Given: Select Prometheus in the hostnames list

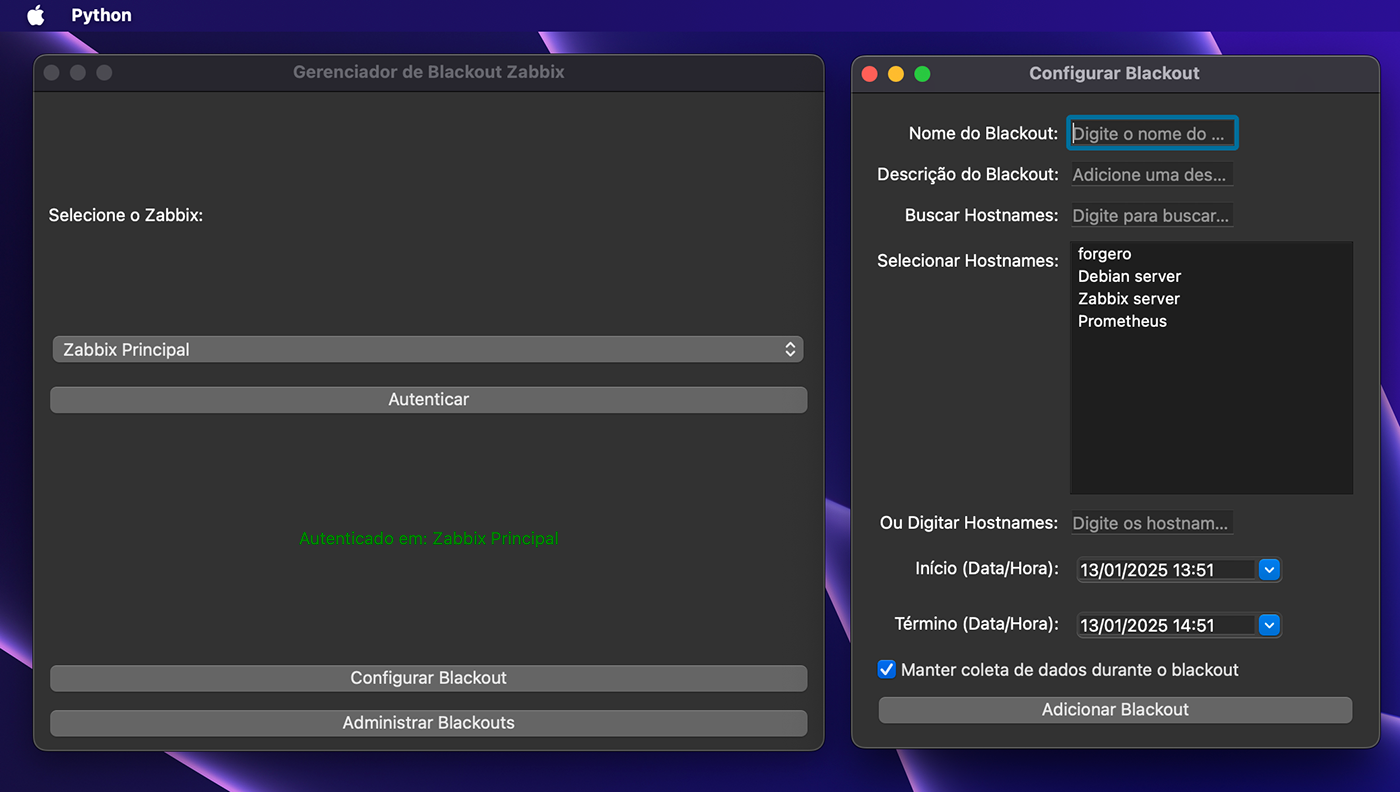Looking at the screenshot, I should 1211,321.
